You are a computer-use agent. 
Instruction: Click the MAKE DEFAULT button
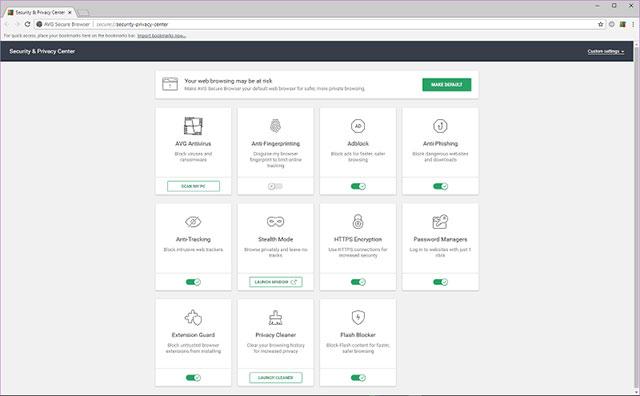[x=447, y=85]
